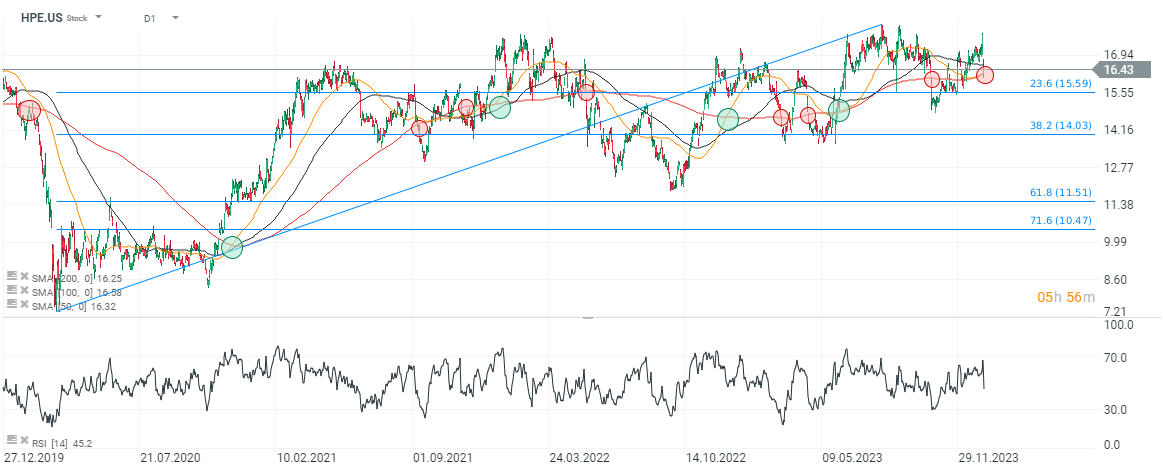Open settings for the SMA 50 indicator

[11, 305]
